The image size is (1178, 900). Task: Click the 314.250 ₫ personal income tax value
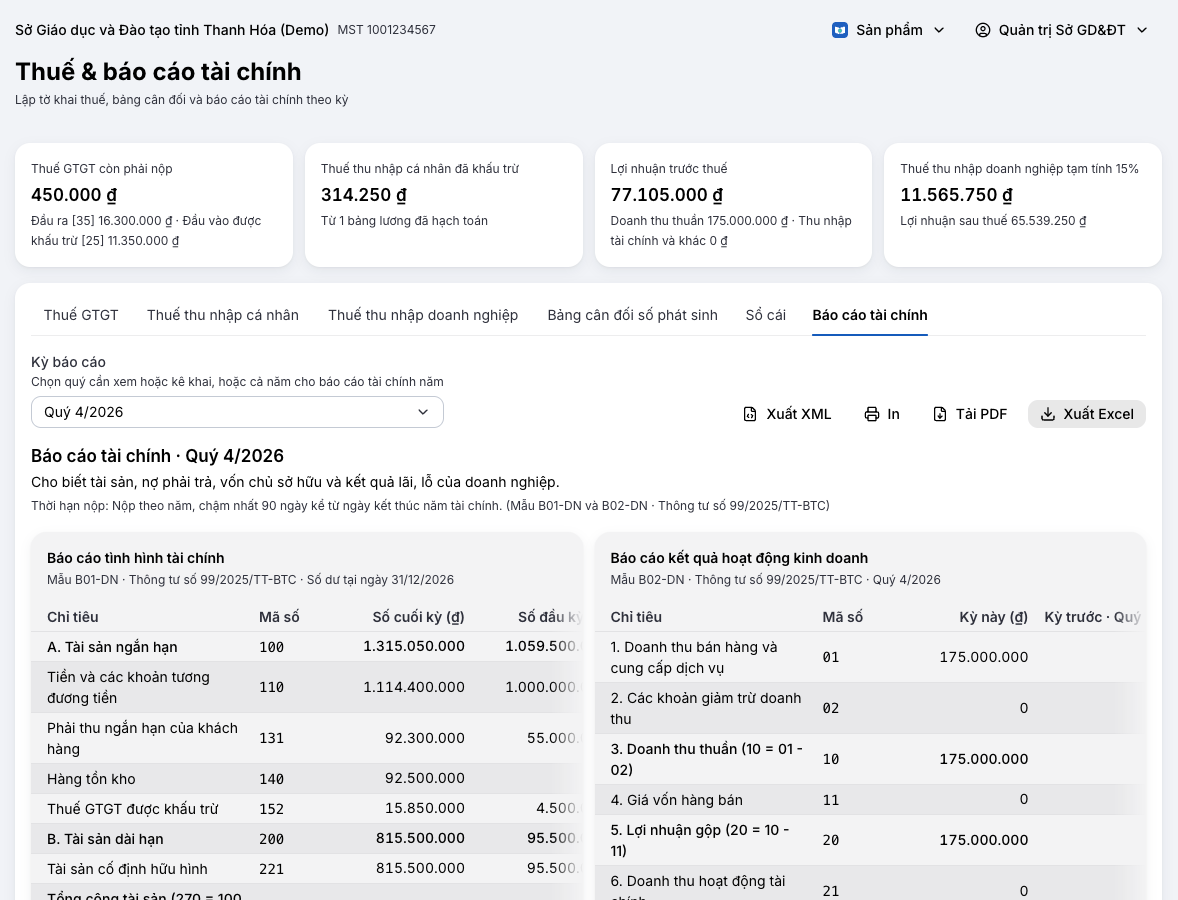(364, 195)
